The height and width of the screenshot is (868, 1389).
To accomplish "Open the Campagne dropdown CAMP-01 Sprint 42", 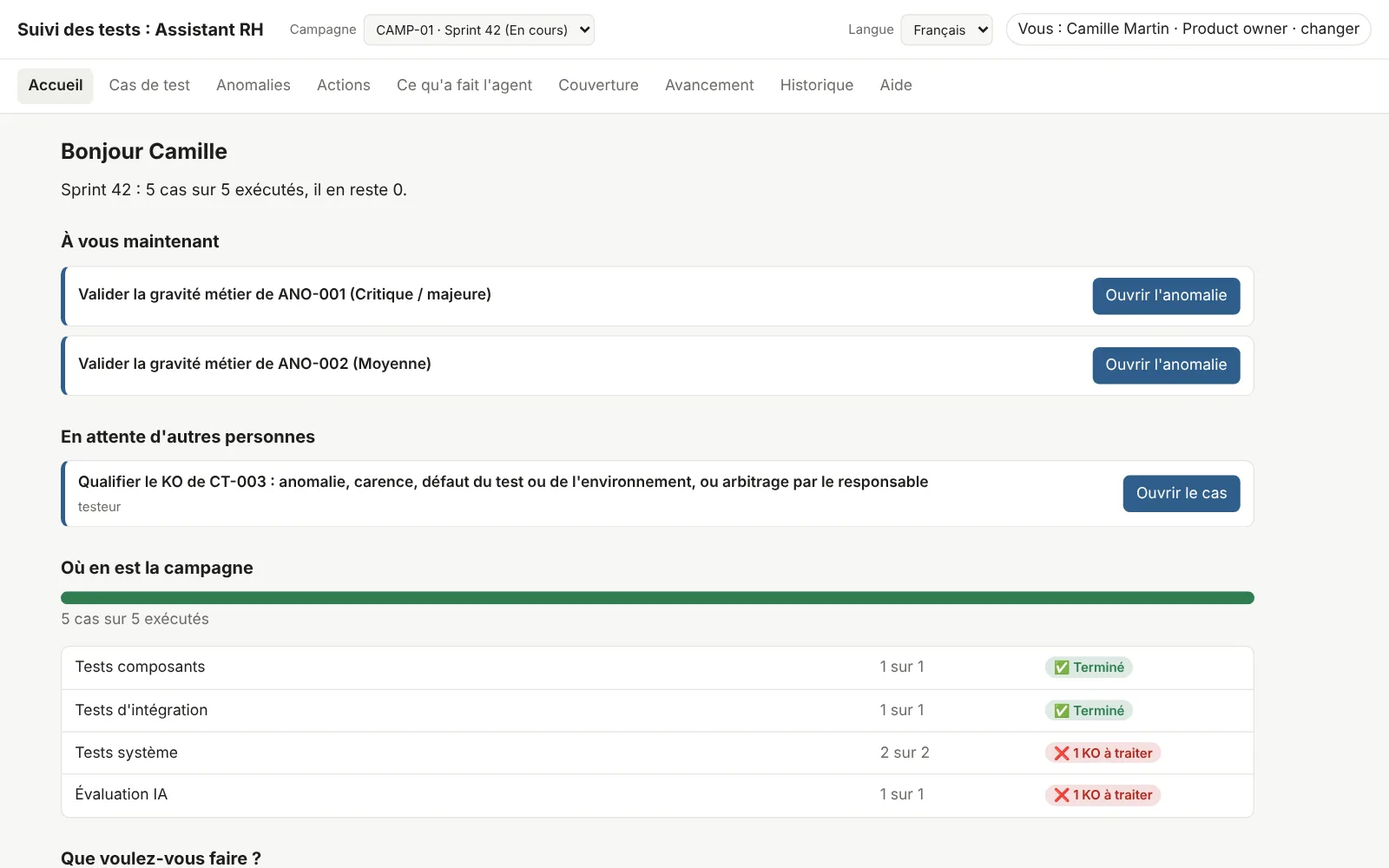I will (x=478, y=30).
